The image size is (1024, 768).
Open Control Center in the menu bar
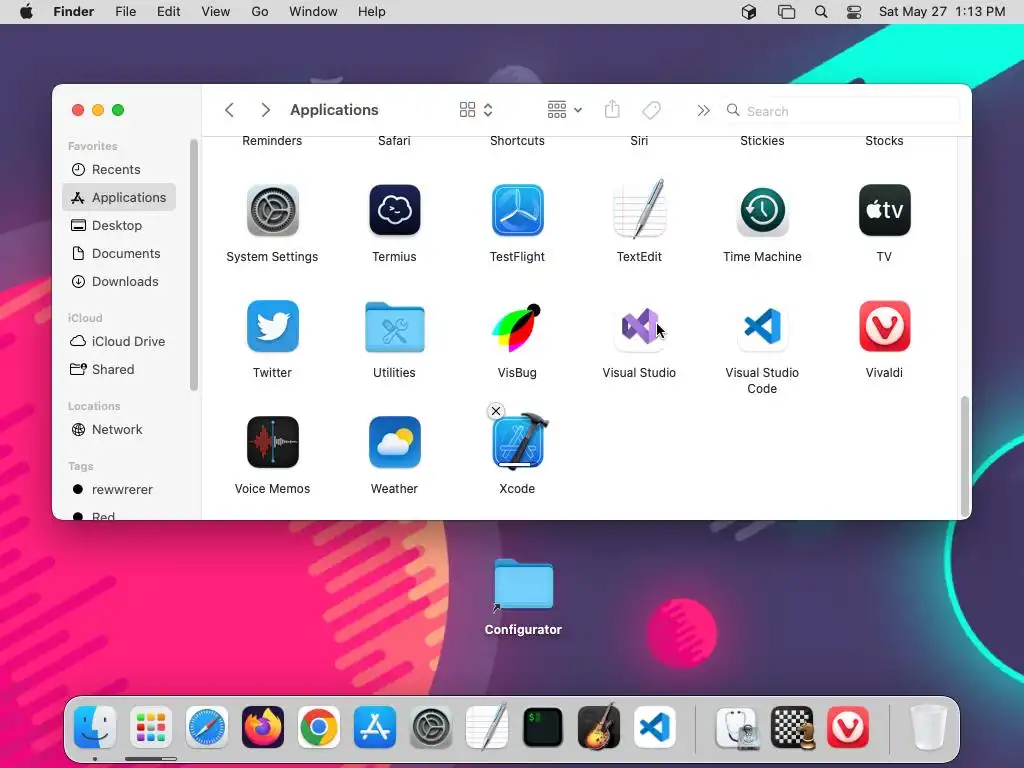[854, 12]
